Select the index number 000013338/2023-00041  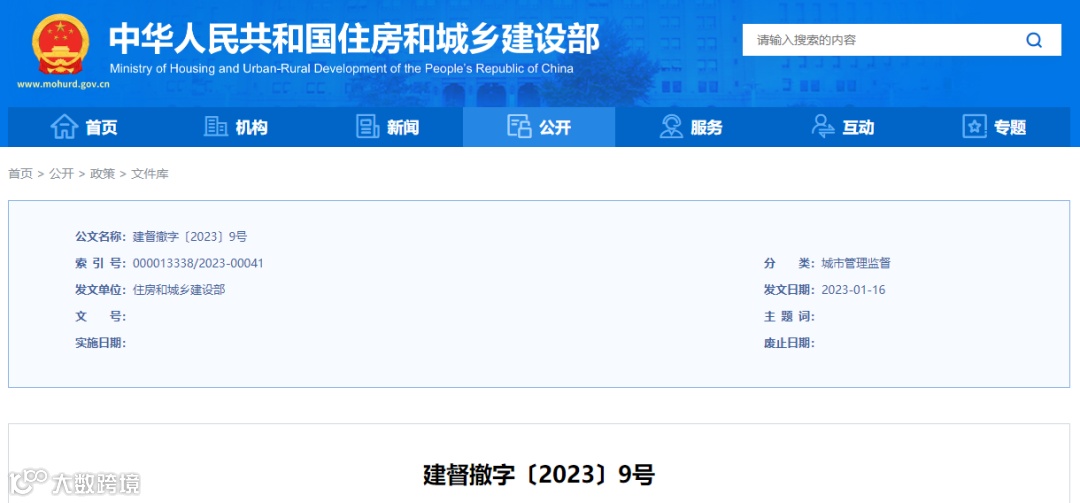[x=198, y=263]
